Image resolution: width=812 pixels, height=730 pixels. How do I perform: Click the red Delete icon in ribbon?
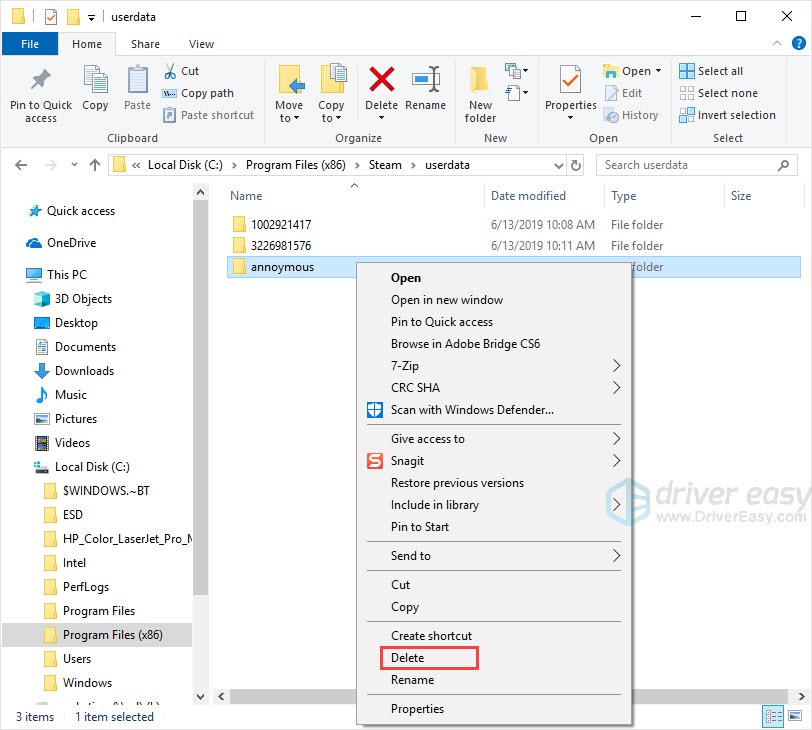click(381, 82)
